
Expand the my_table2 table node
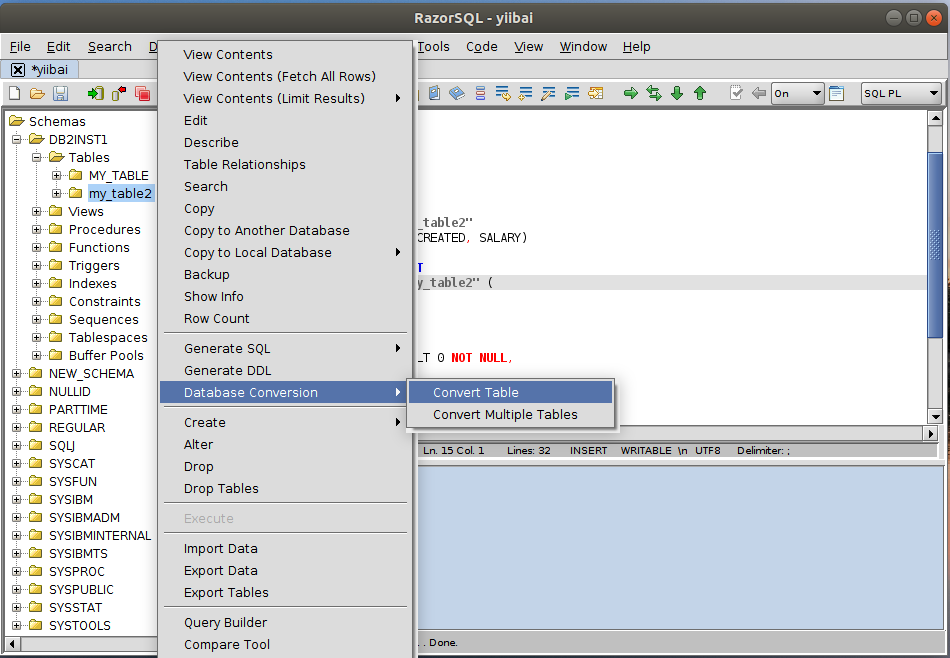point(56,193)
